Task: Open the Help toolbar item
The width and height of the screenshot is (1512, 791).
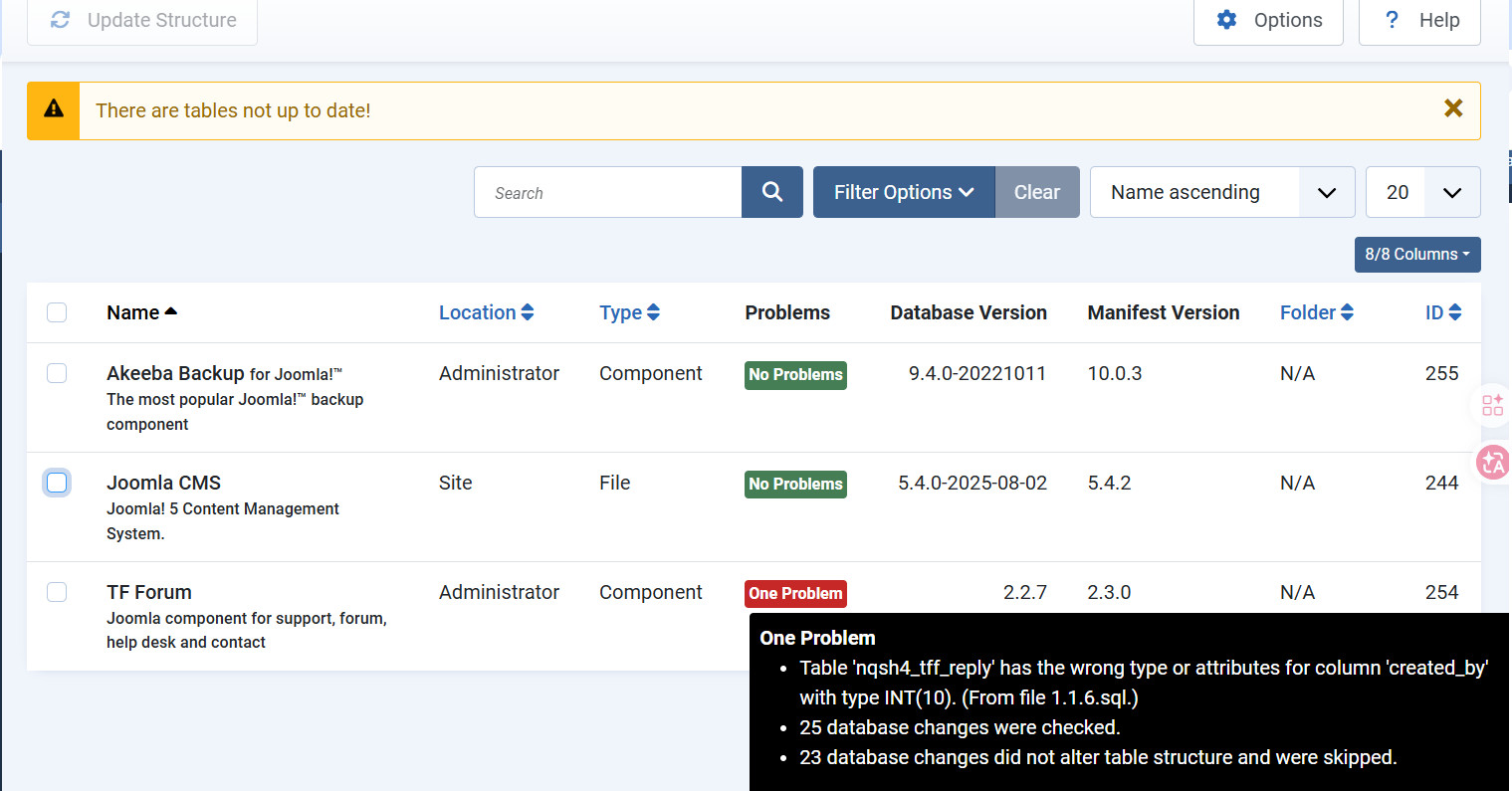Action: (x=1419, y=21)
